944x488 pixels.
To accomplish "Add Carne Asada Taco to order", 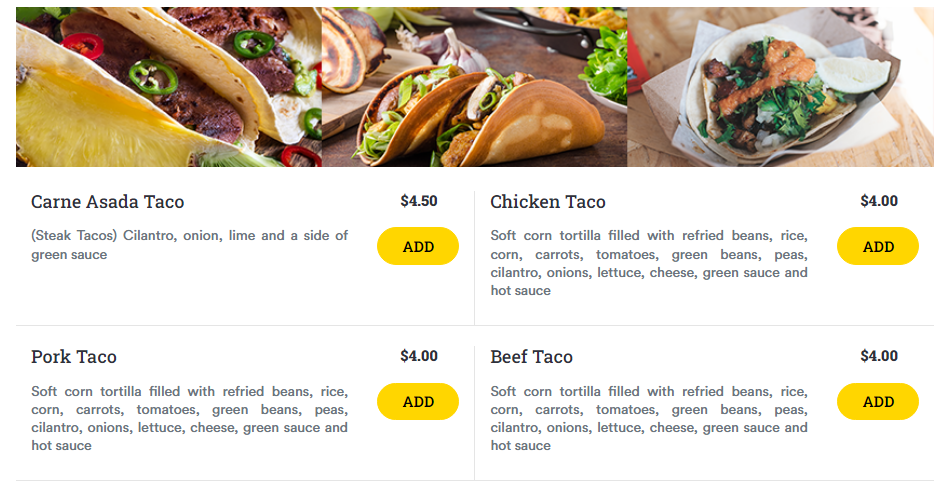I will click(417, 246).
